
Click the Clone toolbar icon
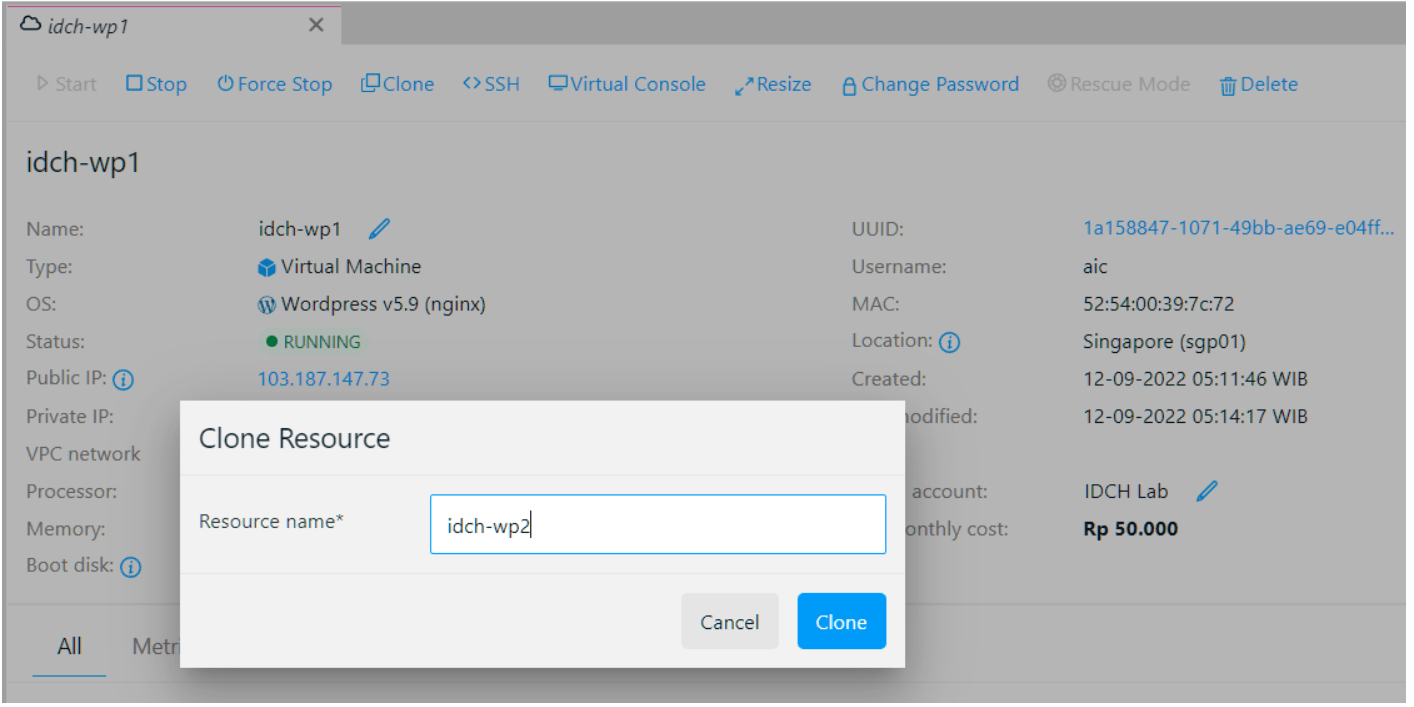371,84
